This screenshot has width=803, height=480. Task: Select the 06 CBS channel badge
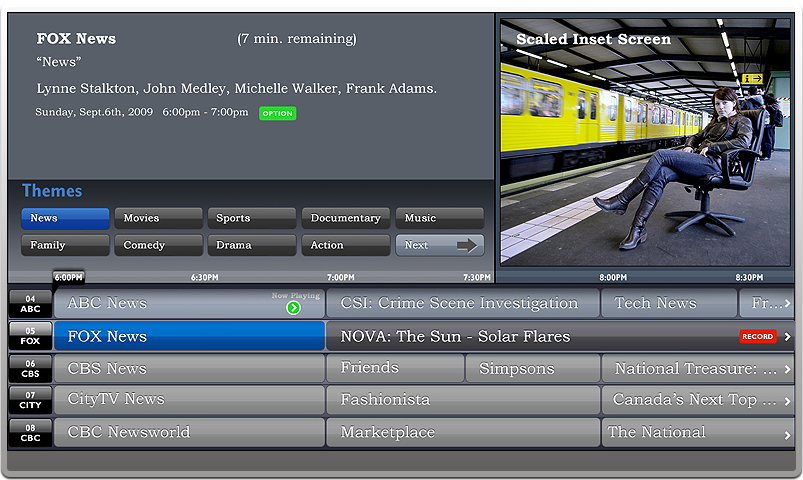pos(30,369)
